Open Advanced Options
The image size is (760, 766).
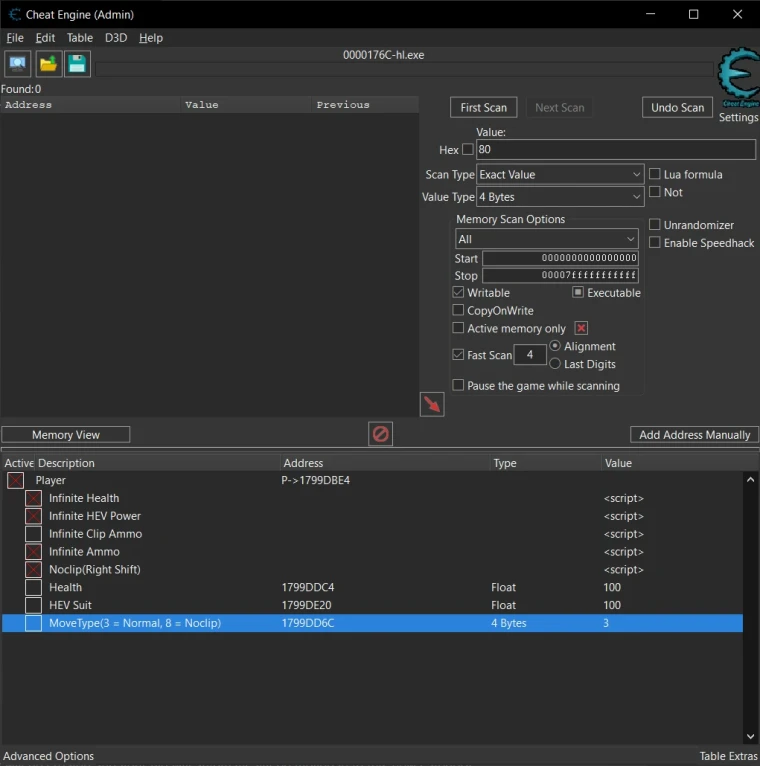tap(48, 756)
